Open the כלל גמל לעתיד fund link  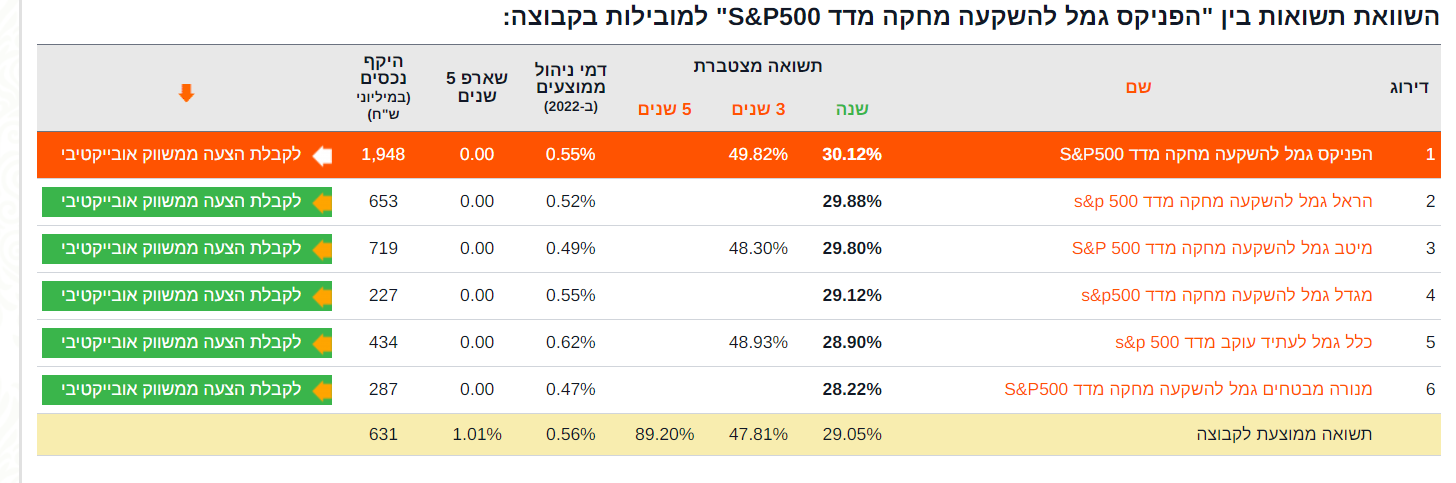point(1243,343)
